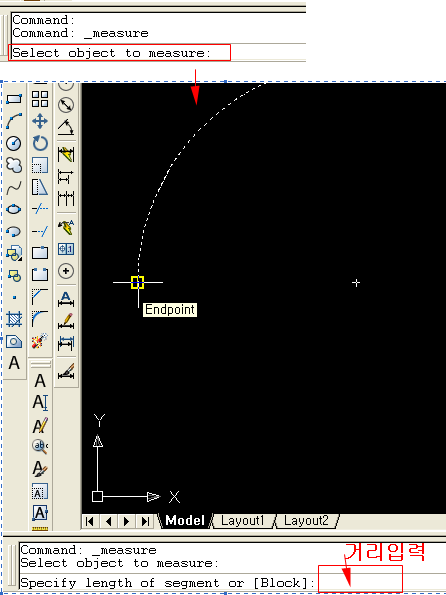Select the Rectangle draw tool
446x595 pixels.
[x=14, y=99]
